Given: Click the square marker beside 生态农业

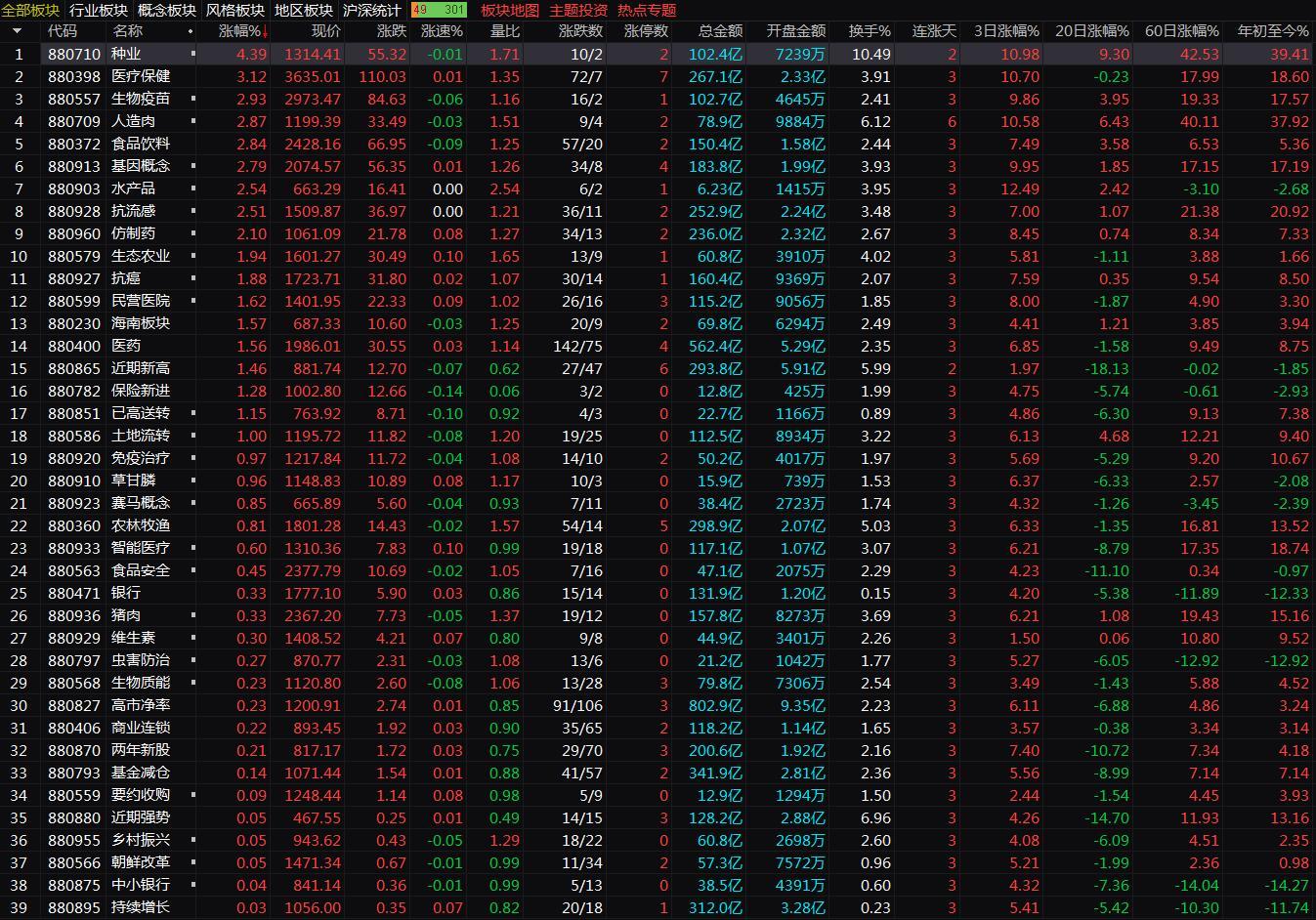Looking at the screenshot, I should 192,256.
